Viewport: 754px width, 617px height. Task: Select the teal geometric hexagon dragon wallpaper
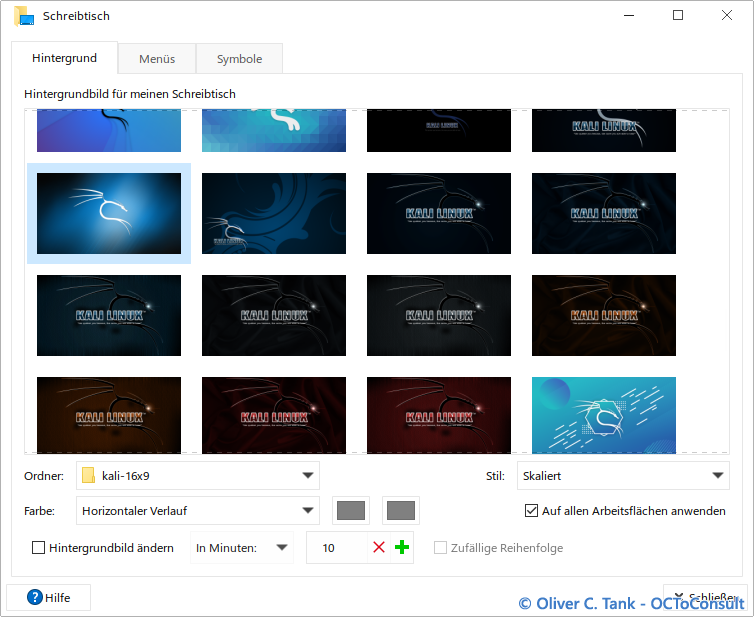(603, 415)
